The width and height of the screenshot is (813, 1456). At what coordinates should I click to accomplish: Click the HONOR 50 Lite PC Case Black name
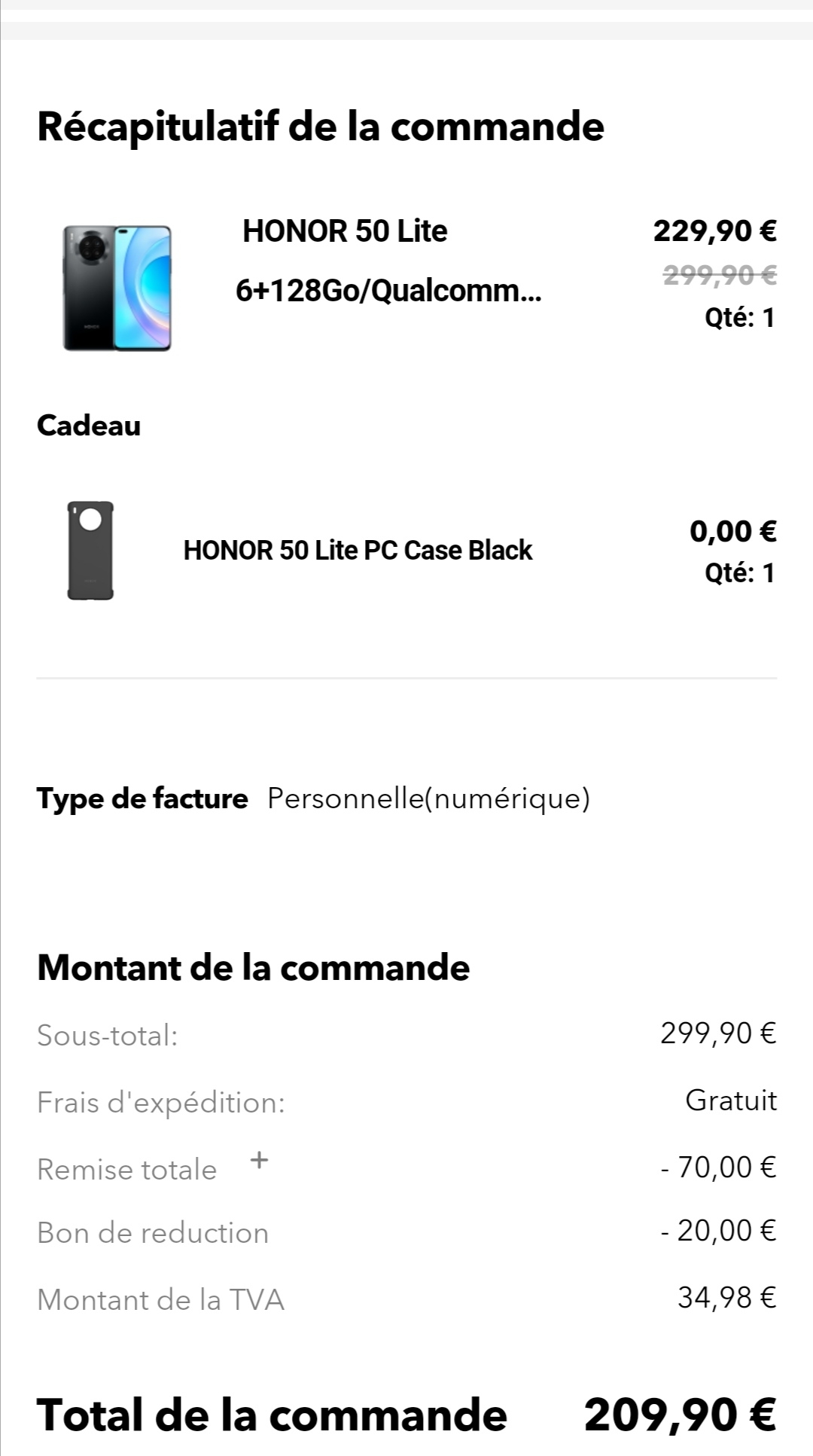[358, 551]
